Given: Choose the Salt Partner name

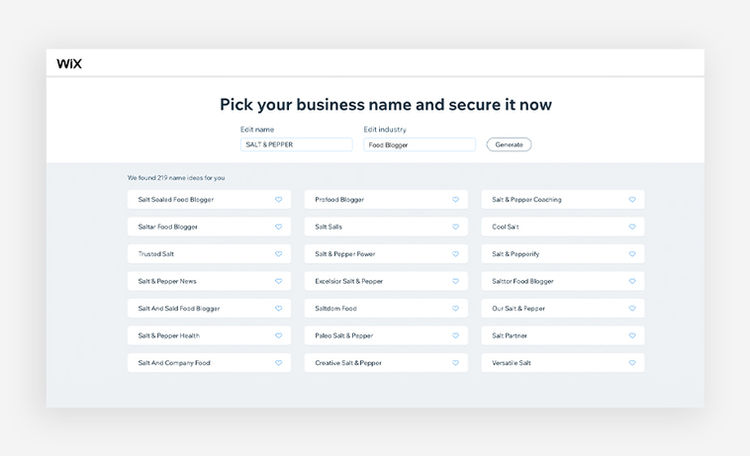Looking at the screenshot, I should [563, 336].
